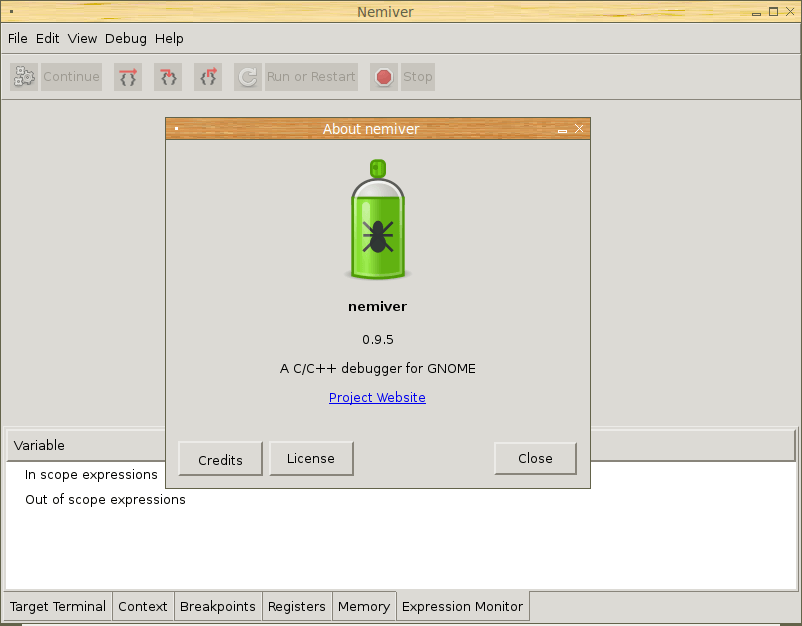Open the License button in About dialog
The image size is (802, 626).
(311, 459)
